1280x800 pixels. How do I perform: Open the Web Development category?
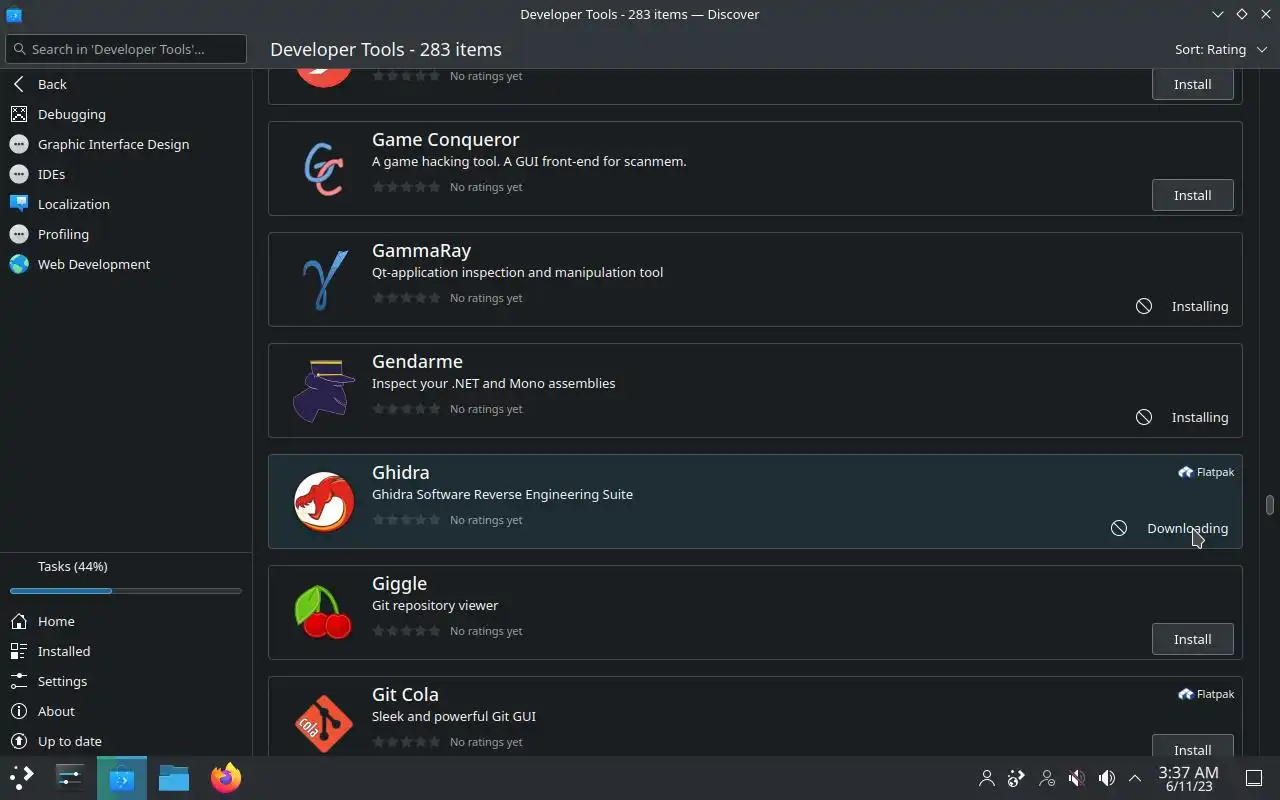click(126, 264)
